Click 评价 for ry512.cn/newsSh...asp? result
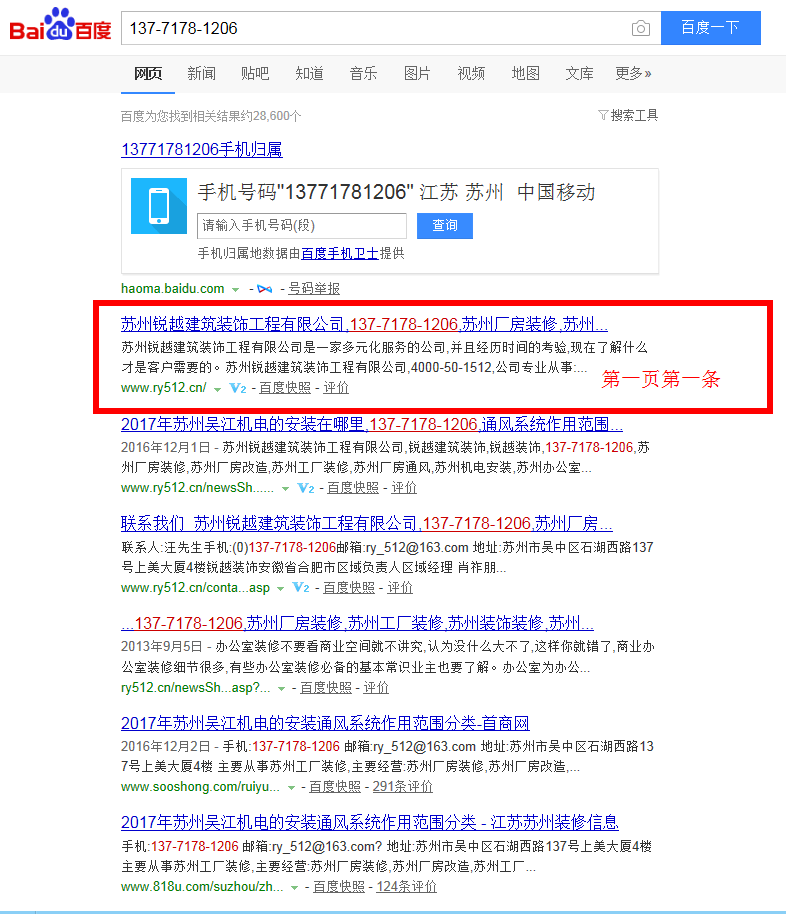Screen dimensions: 786x914 [x=376, y=687]
